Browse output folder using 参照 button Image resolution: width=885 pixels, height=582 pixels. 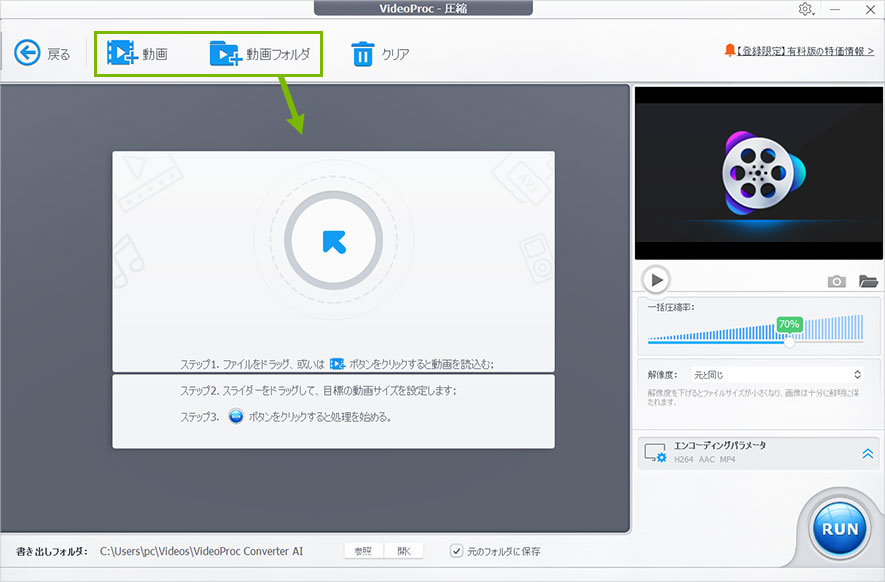[362, 550]
